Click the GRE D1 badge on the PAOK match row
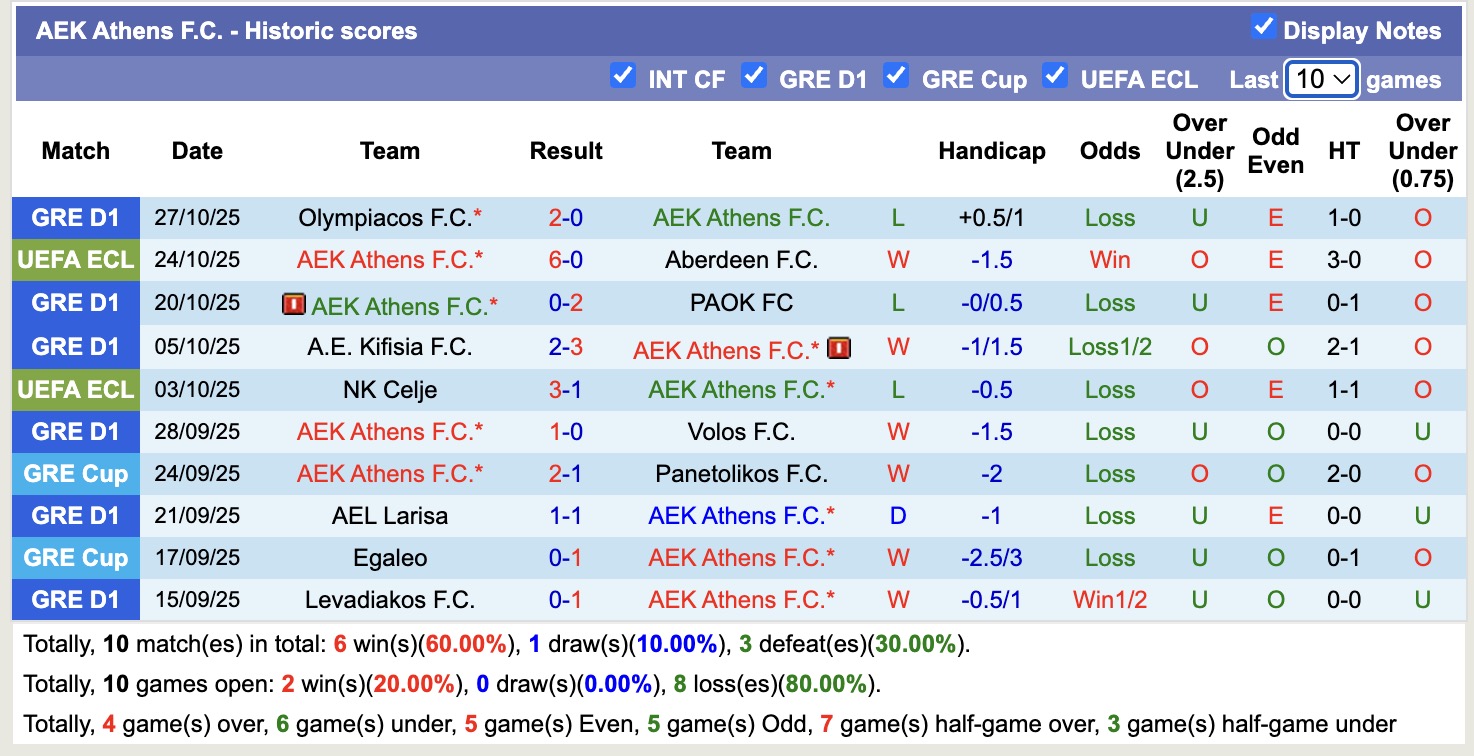The width and height of the screenshot is (1474, 756). pyautogui.click(x=75, y=303)
